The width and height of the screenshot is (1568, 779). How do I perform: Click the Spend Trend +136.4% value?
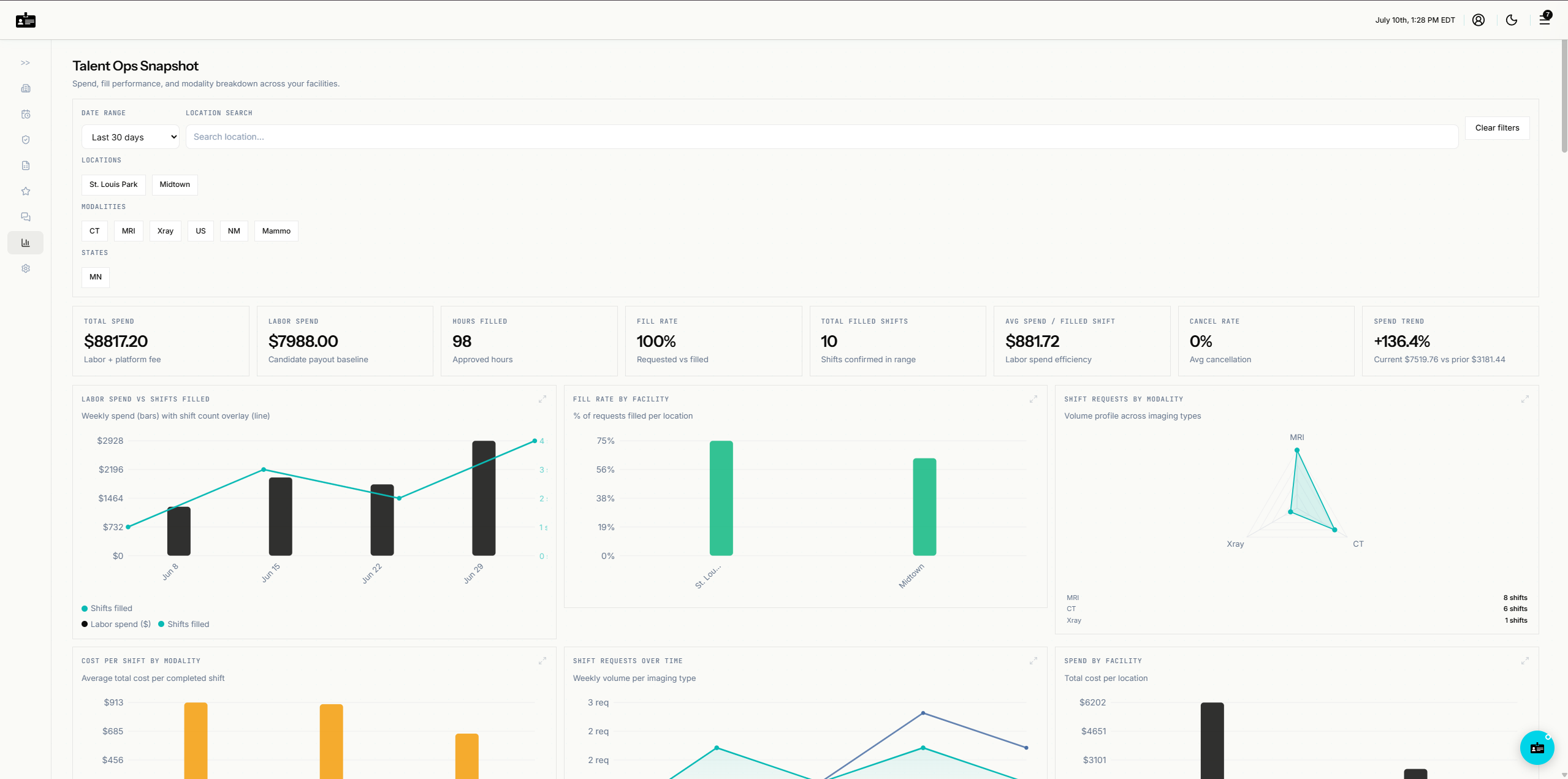point(1401,341)
